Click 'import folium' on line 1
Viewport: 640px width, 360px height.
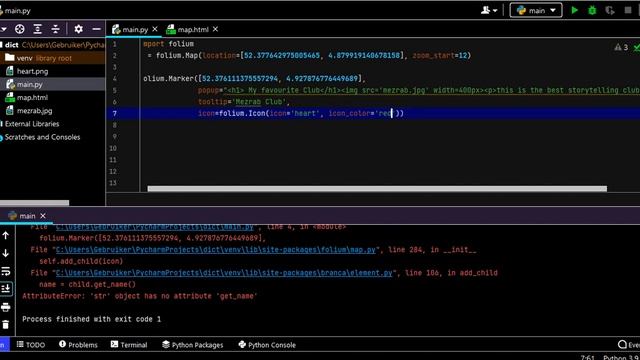168,44
